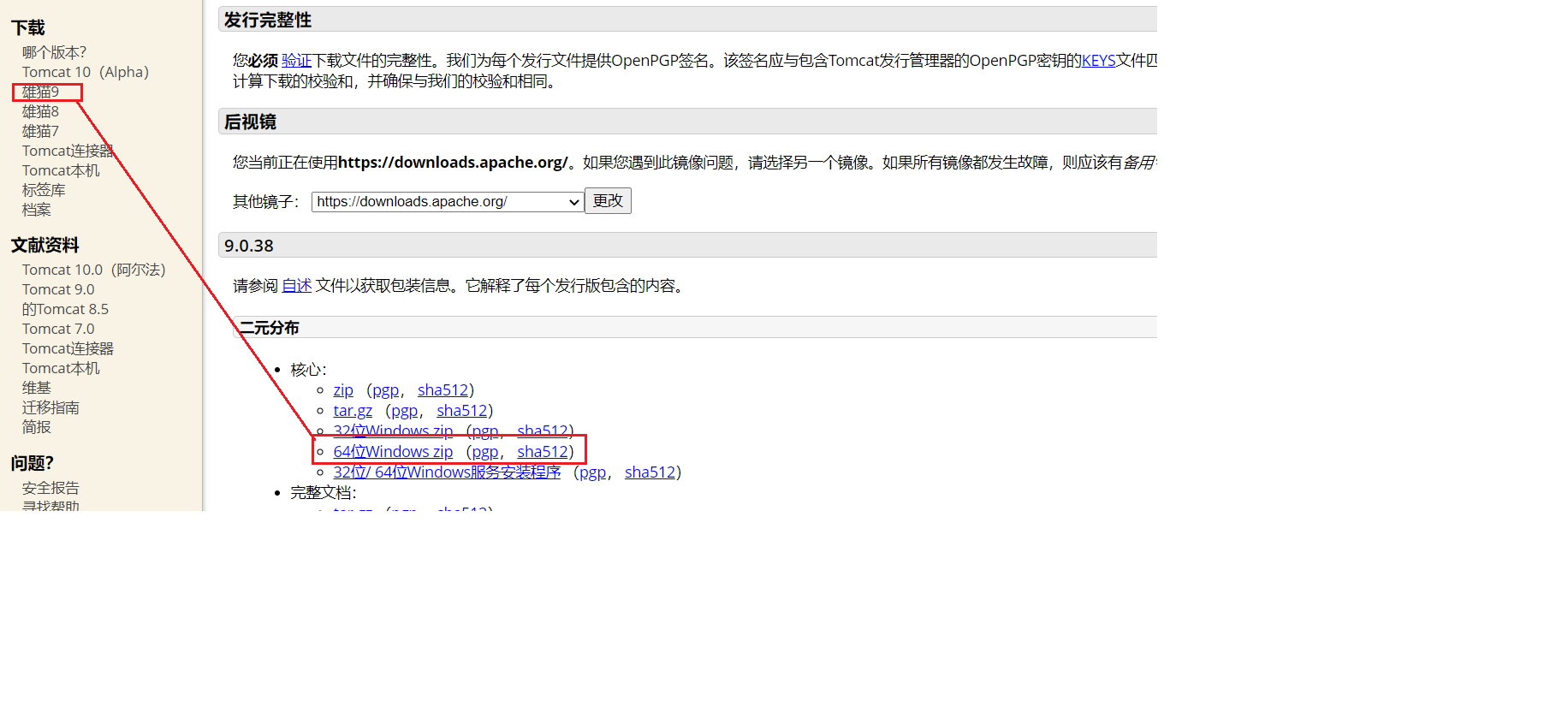Screen dimensions: 1568x701
Task: Open 安全报告 security reports link
Action: tap(50, 488)
